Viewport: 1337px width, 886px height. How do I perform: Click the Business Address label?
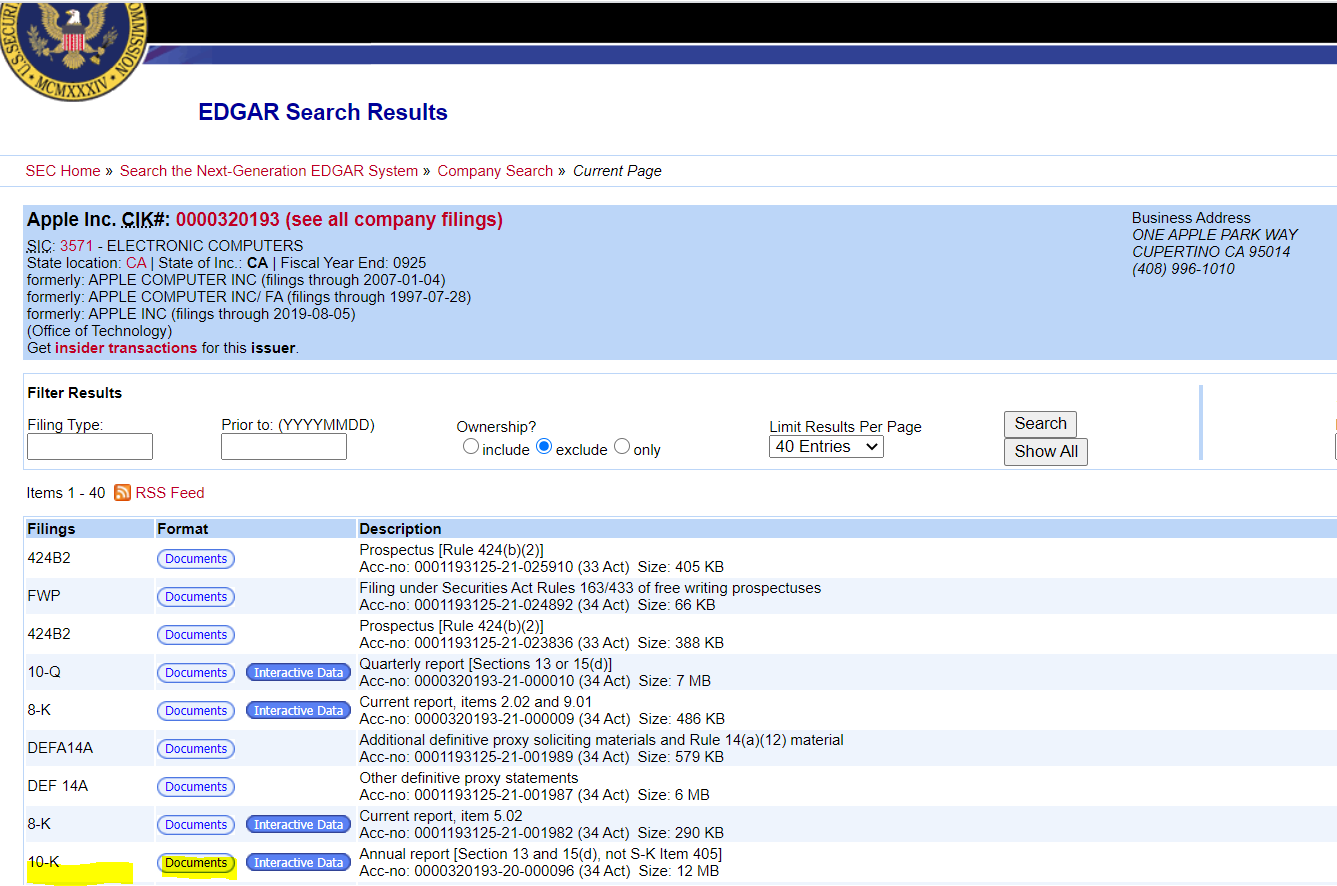point(1191,218)
